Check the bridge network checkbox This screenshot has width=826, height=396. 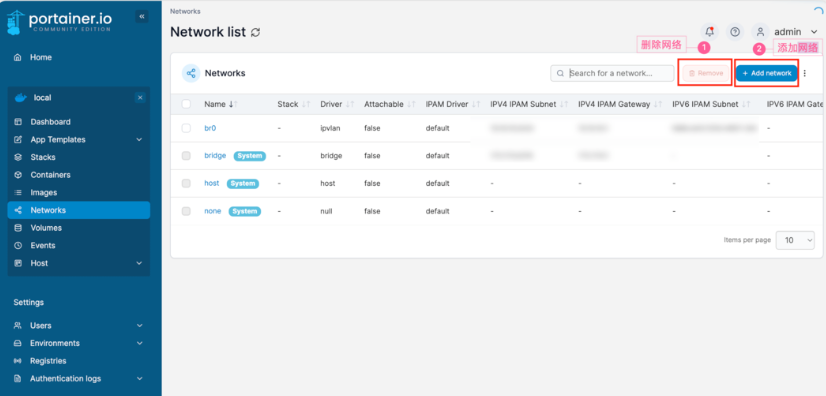186,156
